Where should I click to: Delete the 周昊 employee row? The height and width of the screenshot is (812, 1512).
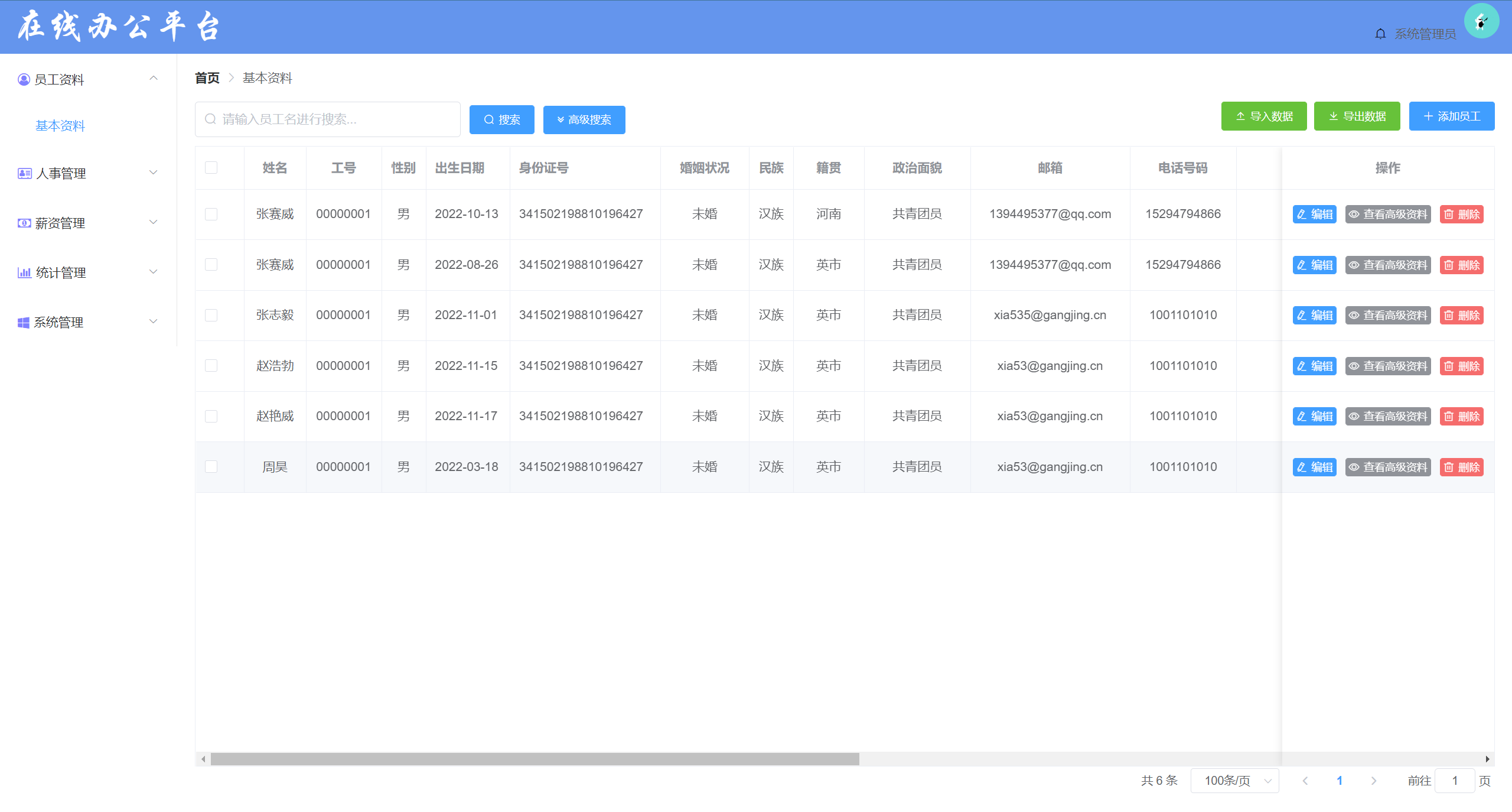coord(1461,467)
